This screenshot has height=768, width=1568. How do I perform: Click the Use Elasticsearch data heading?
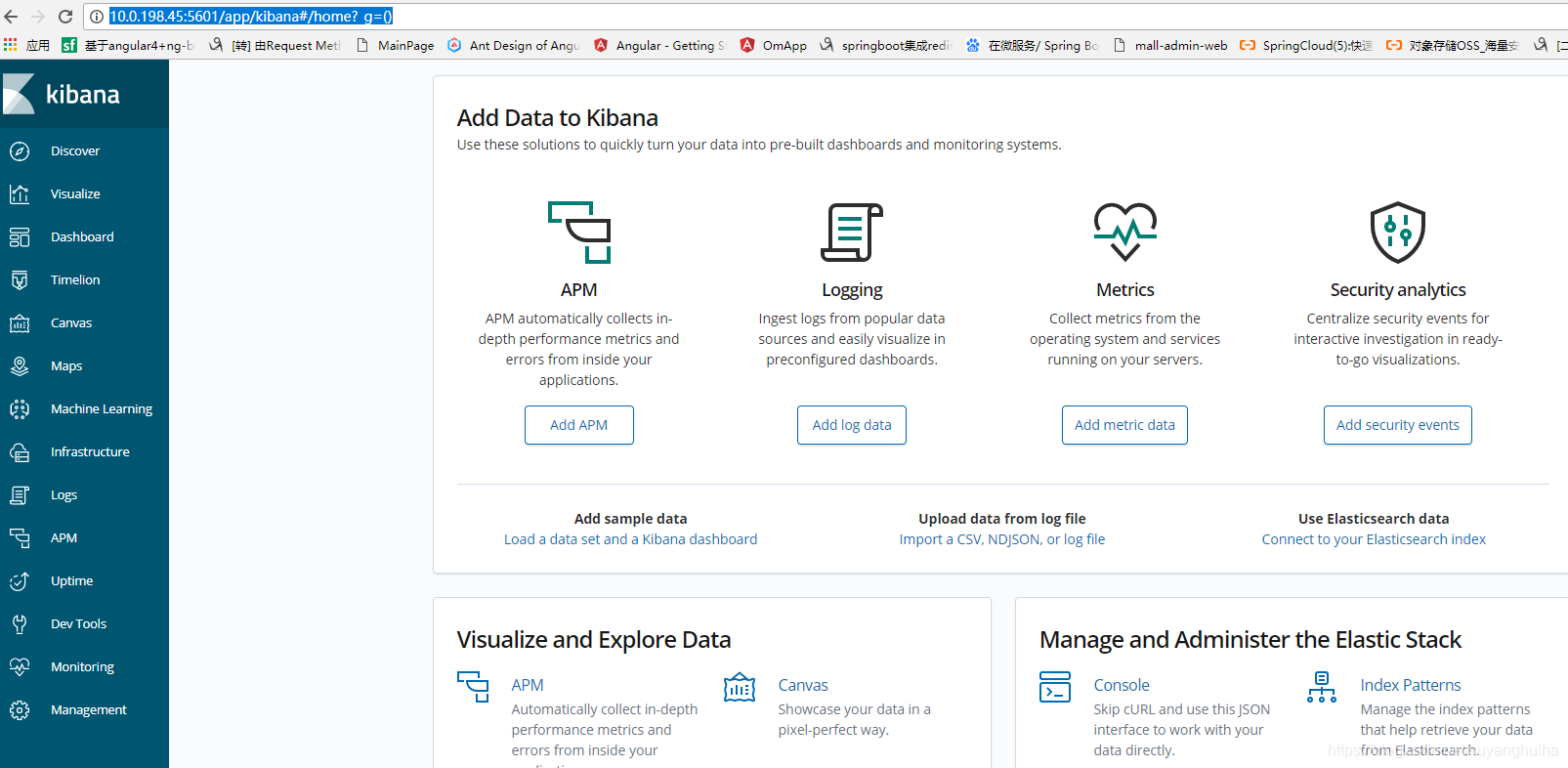pyautogui.click(x=1374, y=519)
